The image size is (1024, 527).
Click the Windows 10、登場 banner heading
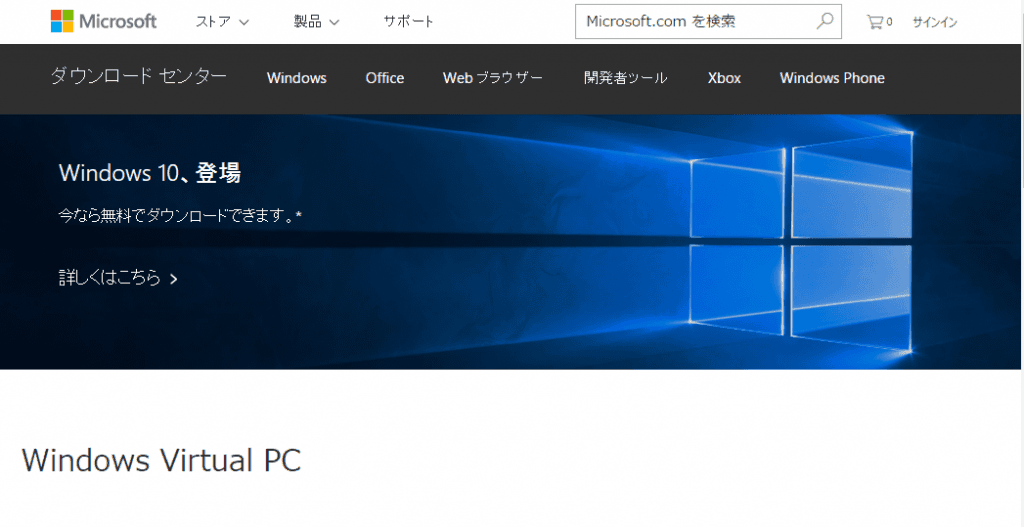click(150, 173)
